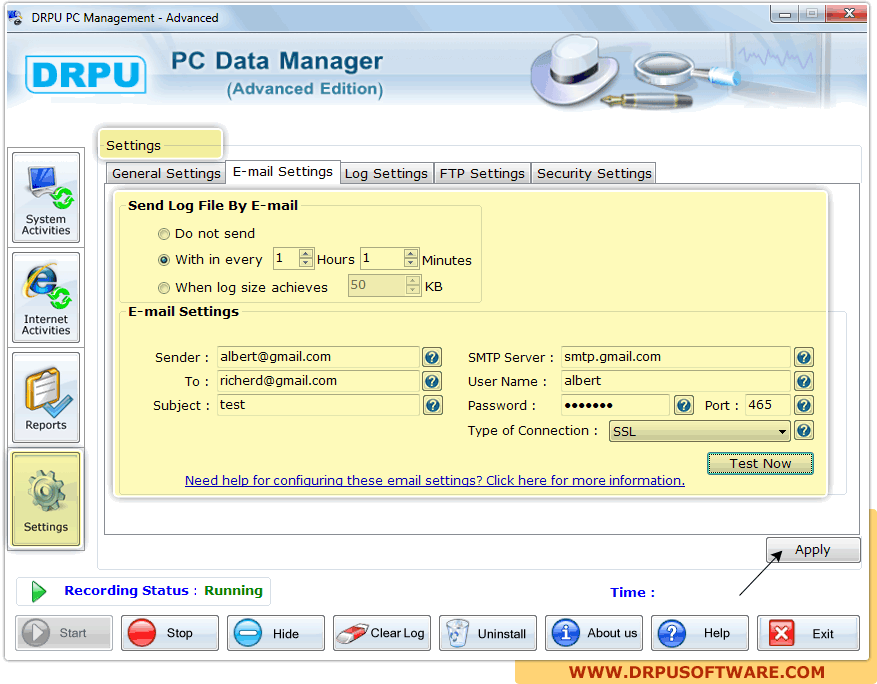Viewport: 877px width, 684px height.
Task: Click the Apply button
Action: 813,550
